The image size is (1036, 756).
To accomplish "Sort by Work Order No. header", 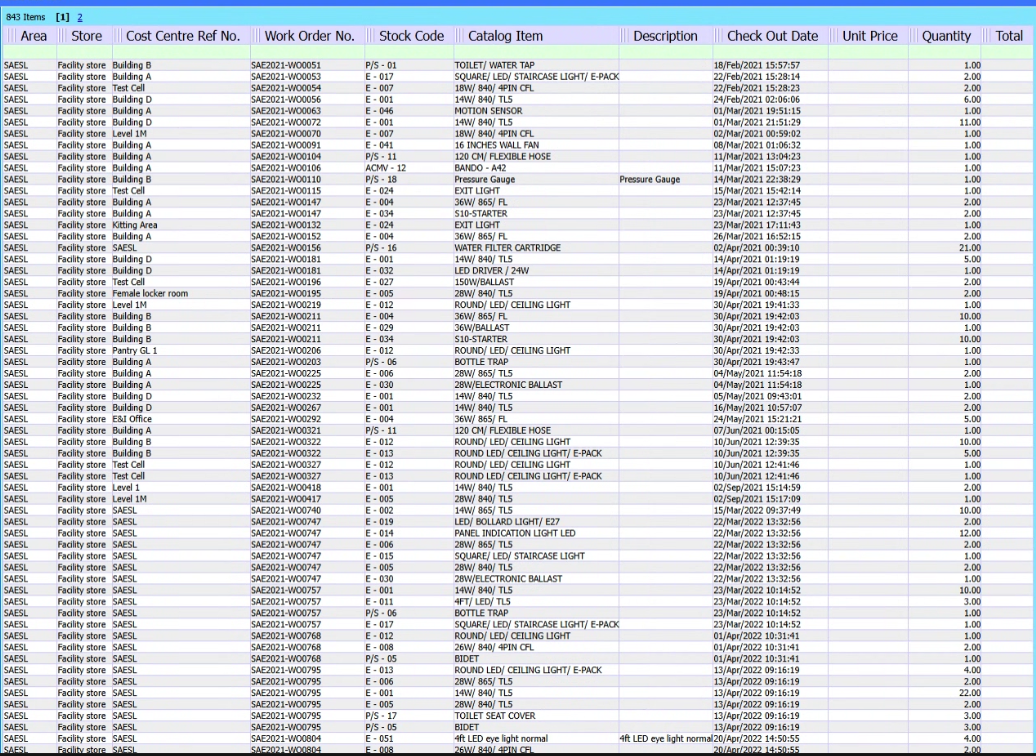I will [310, 36].
